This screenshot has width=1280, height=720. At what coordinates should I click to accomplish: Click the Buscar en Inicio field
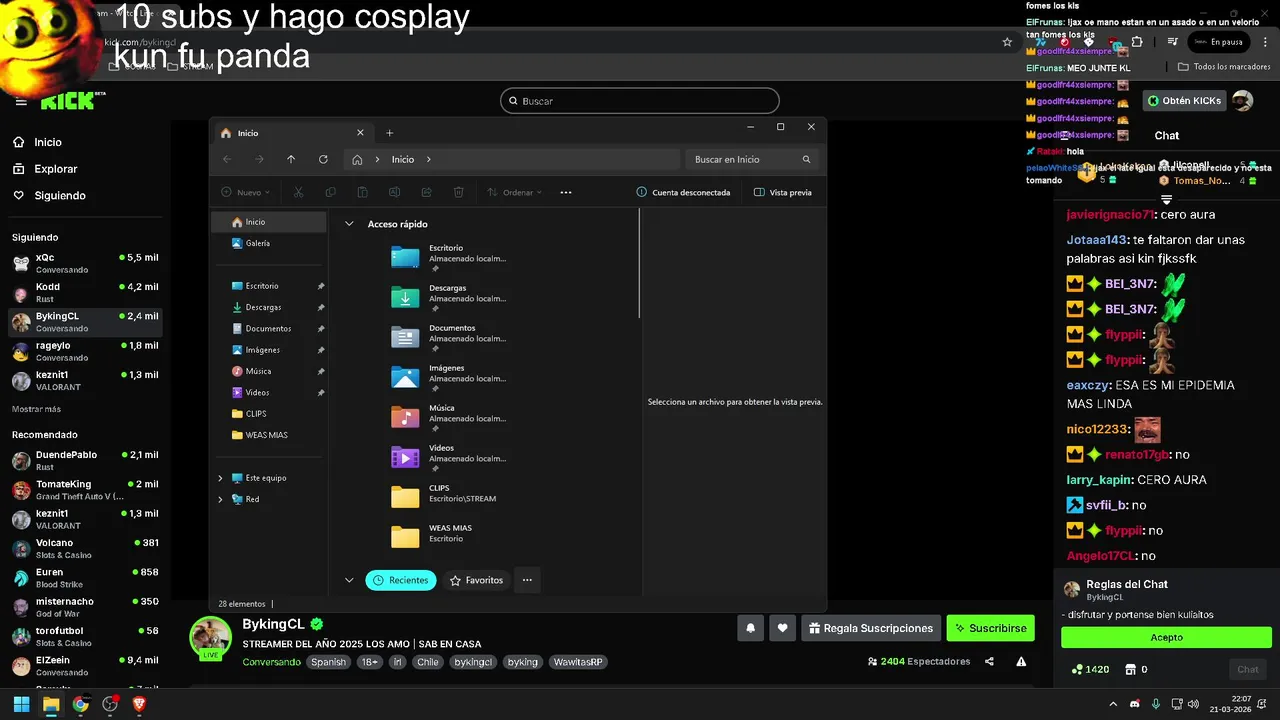(752, 159)
